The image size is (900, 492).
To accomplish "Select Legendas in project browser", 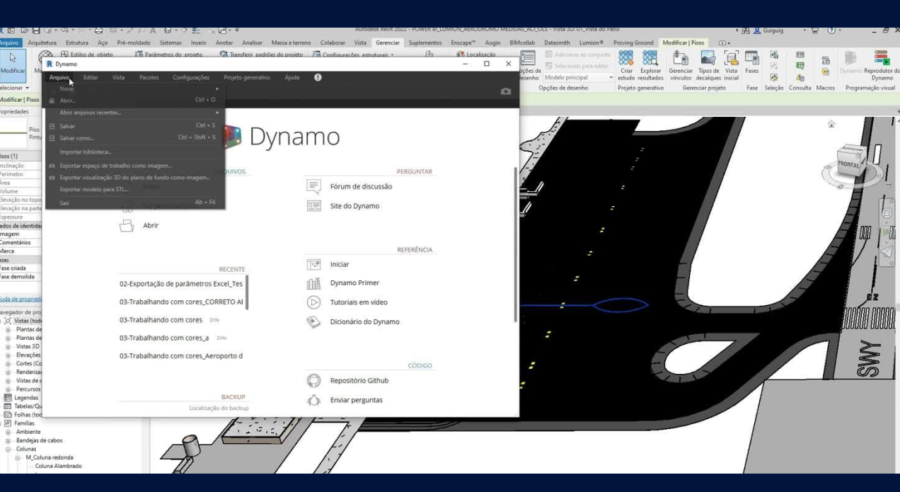I will (26, 398).
